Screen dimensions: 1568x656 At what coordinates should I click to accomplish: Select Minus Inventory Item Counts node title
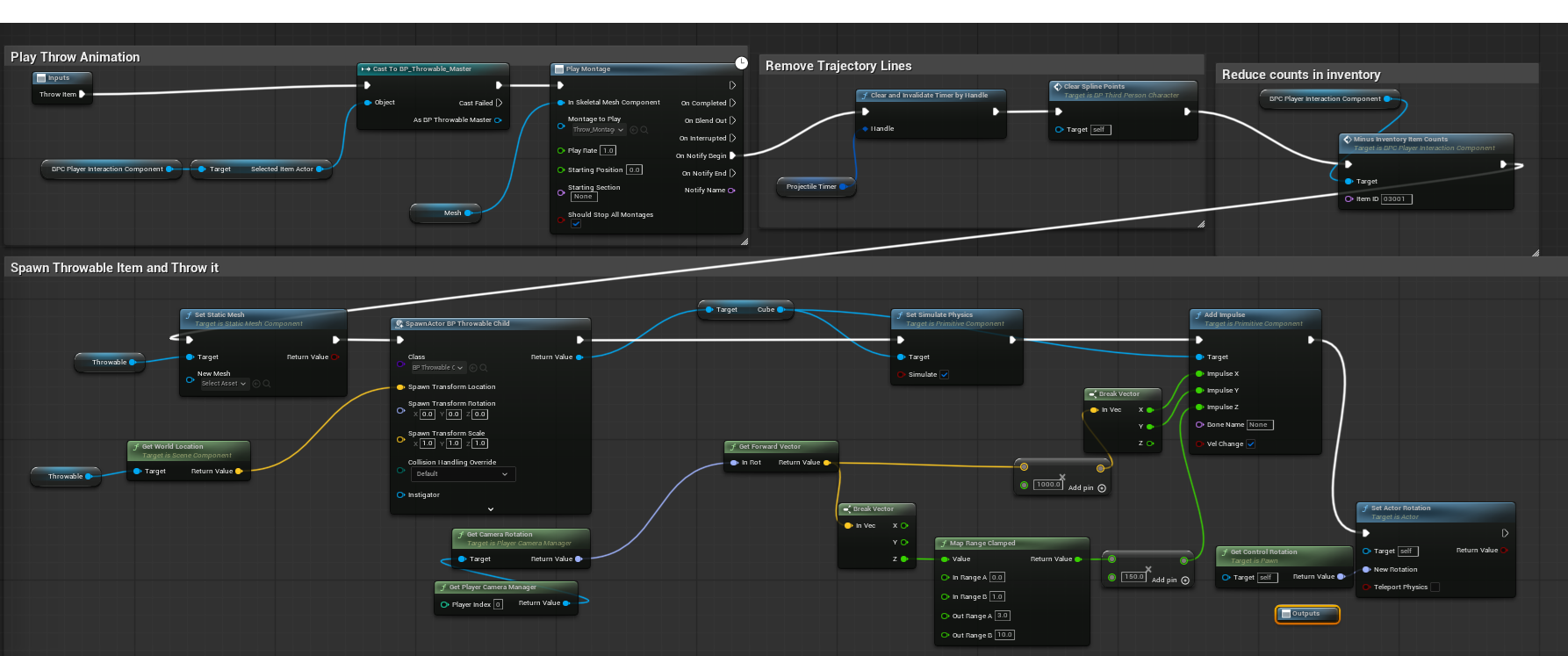[1400, 140]
